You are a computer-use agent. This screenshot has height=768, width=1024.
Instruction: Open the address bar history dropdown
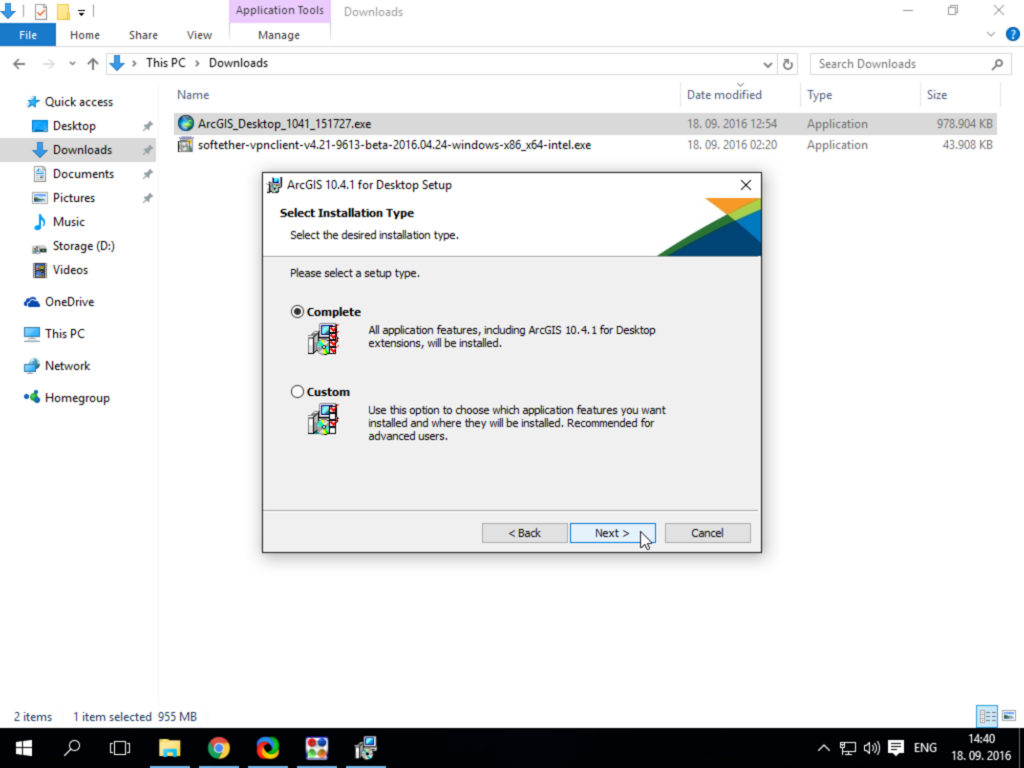(x=767, y=64)
